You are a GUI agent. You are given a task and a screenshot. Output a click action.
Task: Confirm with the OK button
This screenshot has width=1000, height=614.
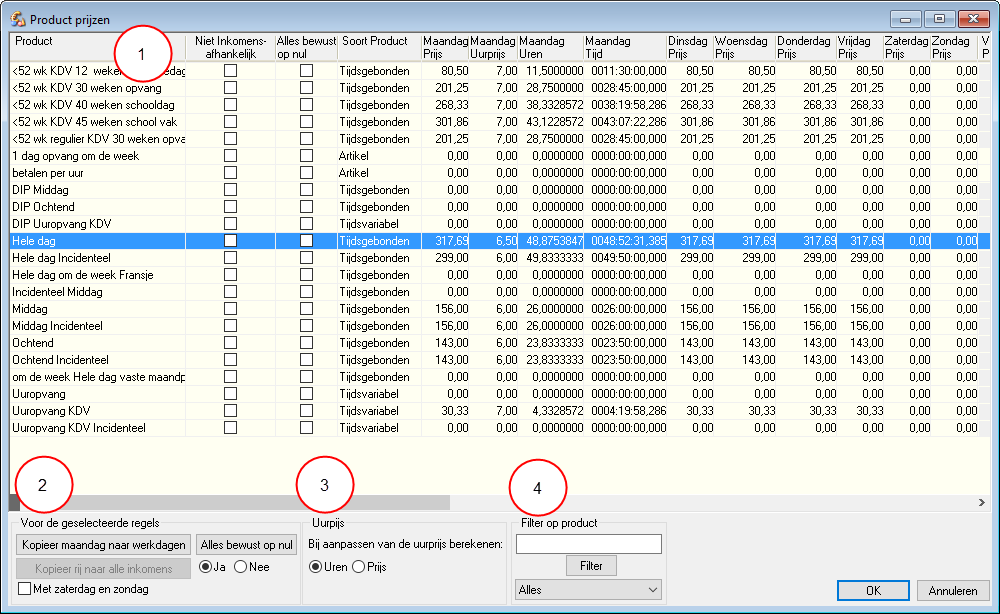point(873,591)
